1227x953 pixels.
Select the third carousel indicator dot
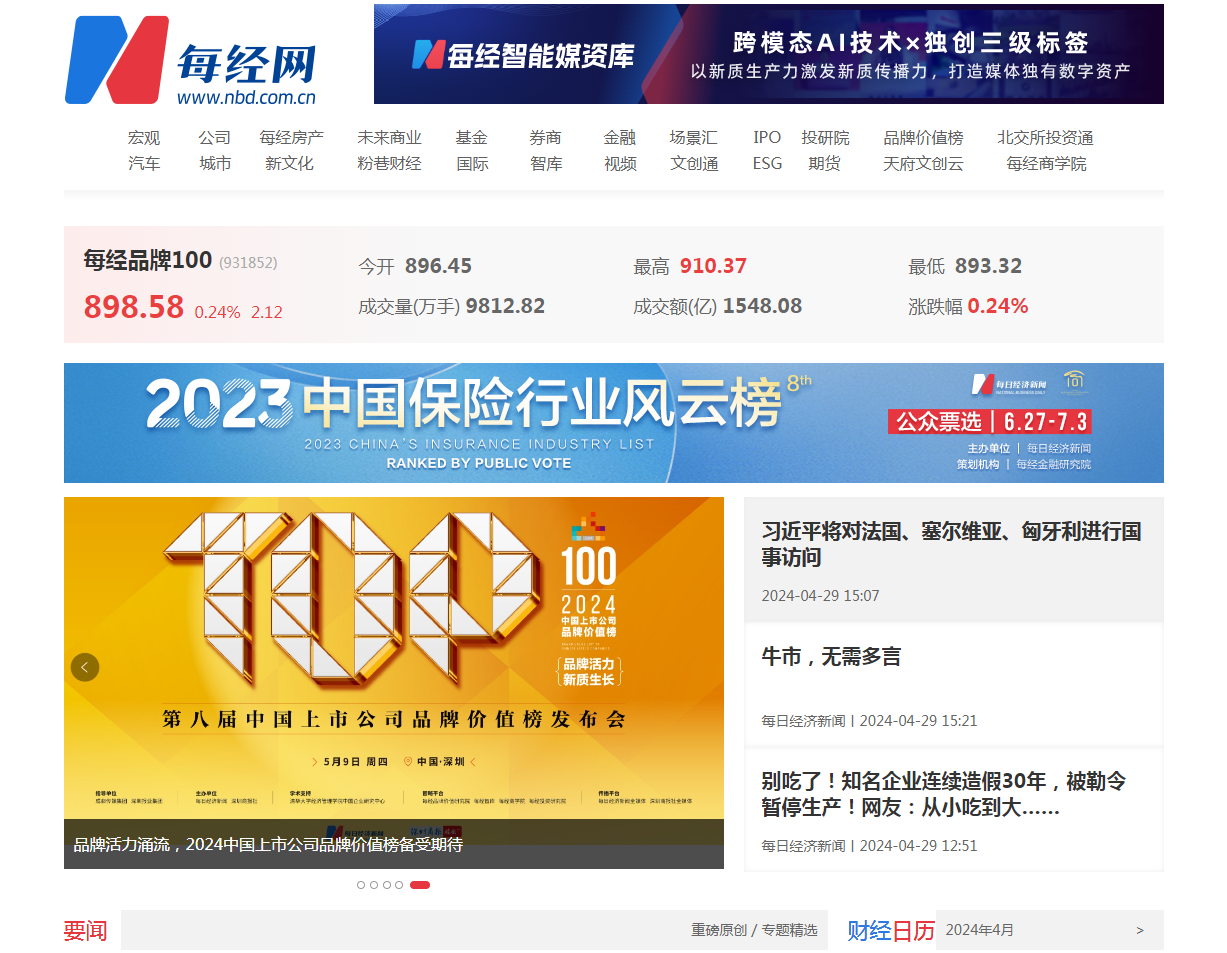pos(387,885)
